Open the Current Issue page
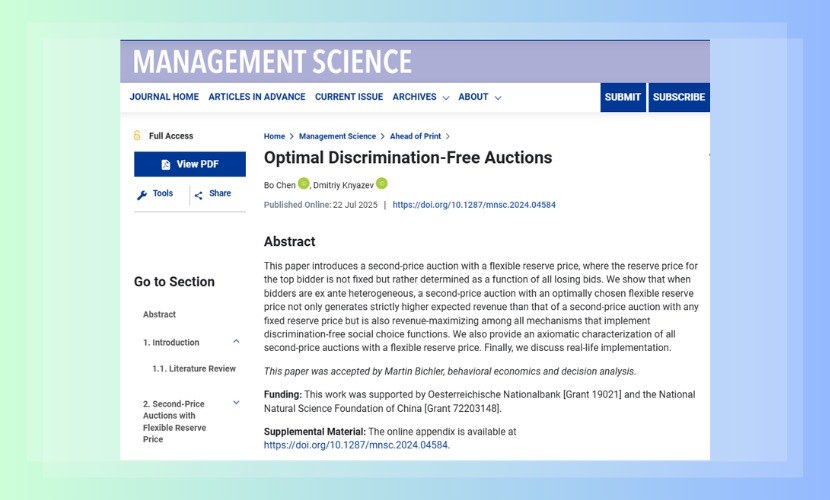The width and height of the screenshot is (830, 500). tap(349, 97)
